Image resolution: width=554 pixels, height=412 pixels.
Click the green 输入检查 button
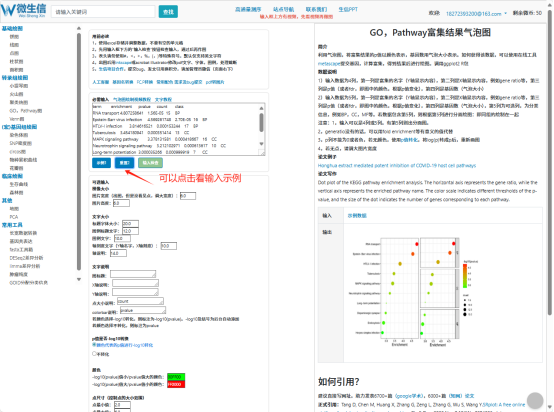tap(151, 163)
